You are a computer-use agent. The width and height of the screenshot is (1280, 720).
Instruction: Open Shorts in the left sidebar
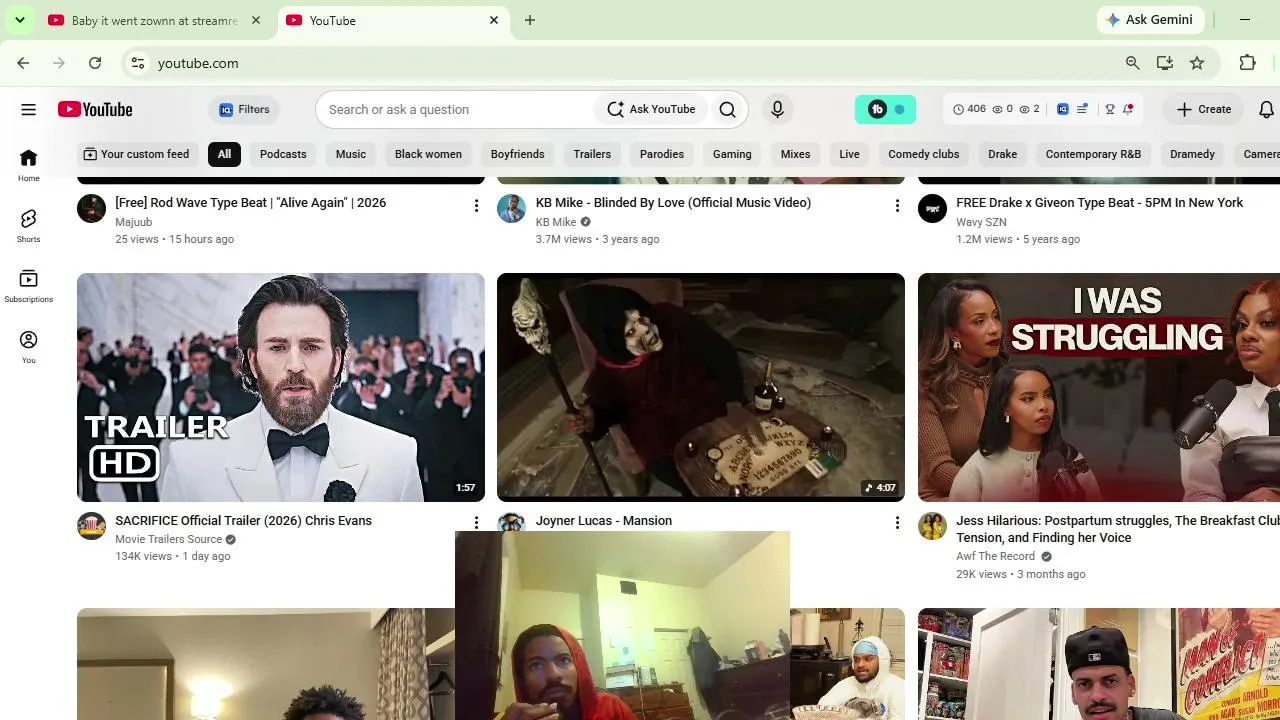click(x=28, y=226)
